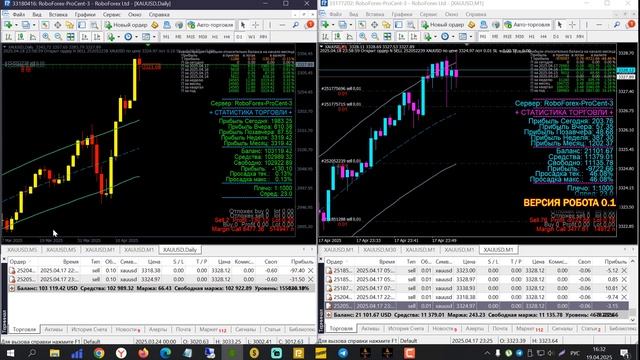This screenshot has width=640, height=360.
Task: Open Файл menu in left terminal
Action: [x=18, y=14]
